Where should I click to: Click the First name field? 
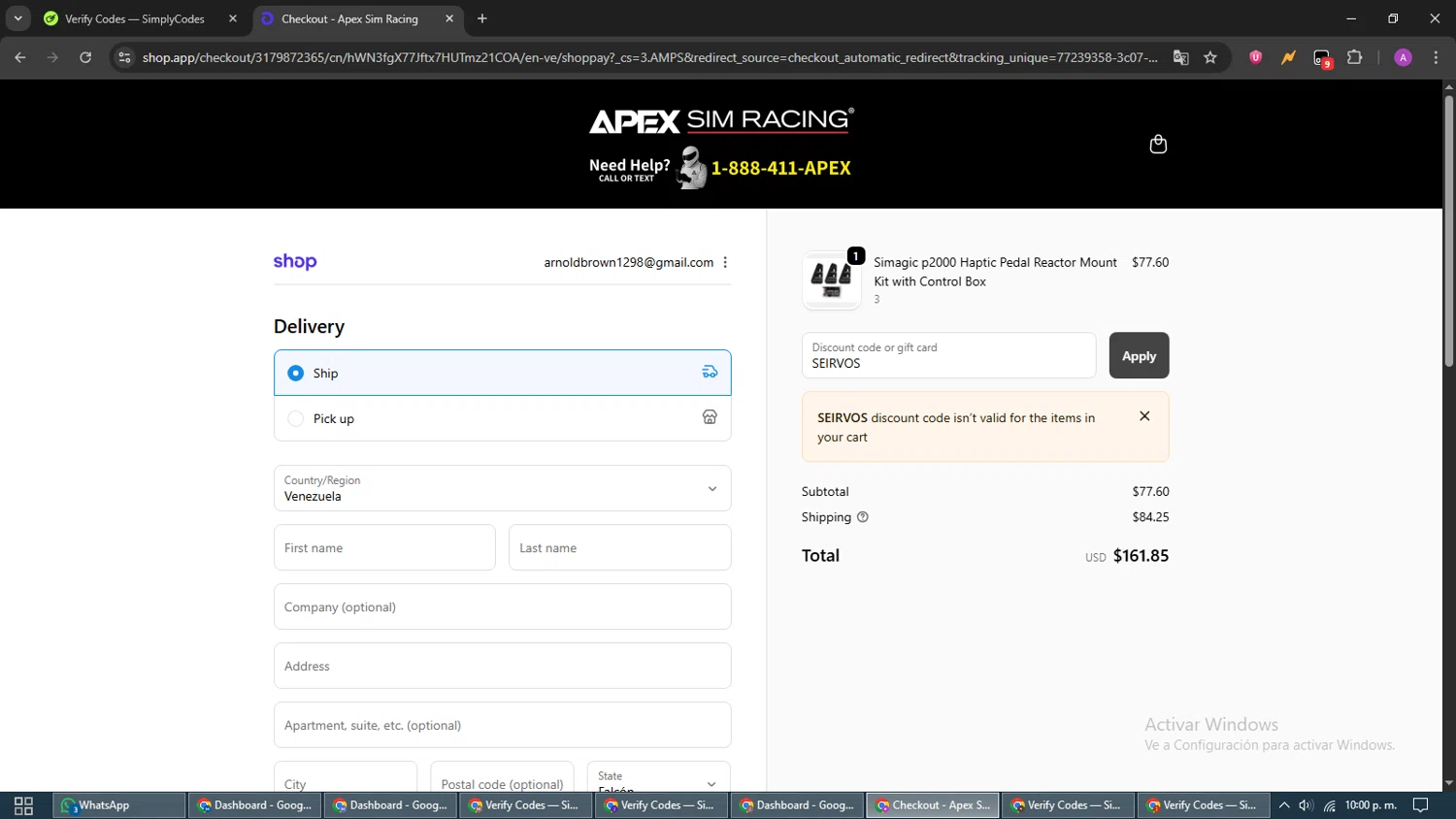(384, 547)
